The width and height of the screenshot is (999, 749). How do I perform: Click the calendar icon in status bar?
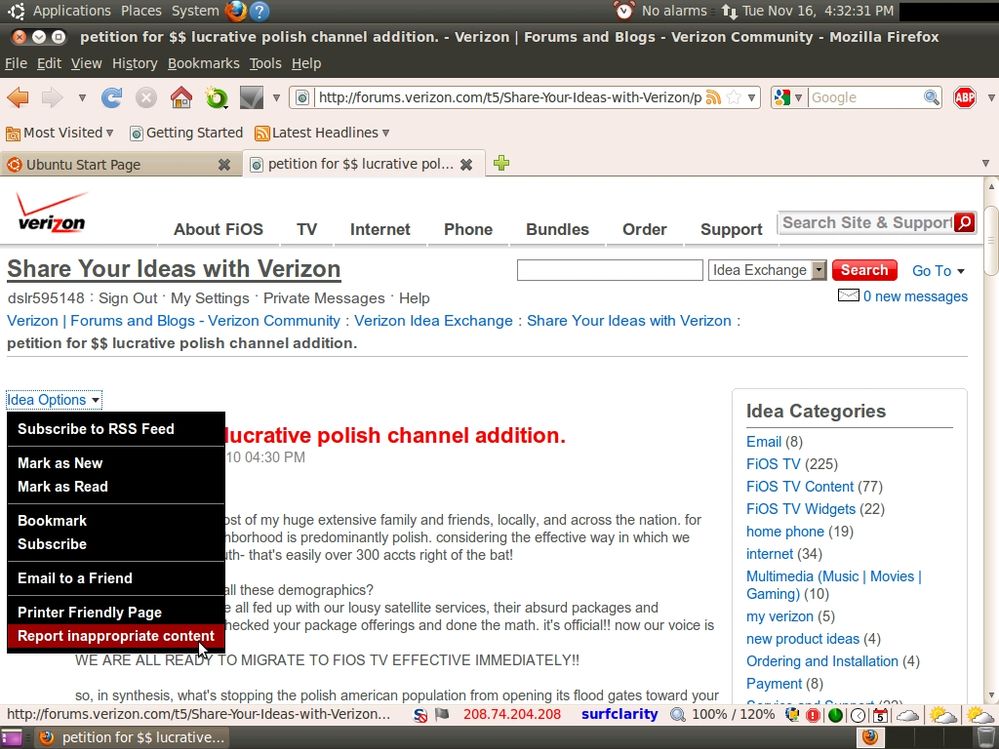pyautogui.click(x=880, y=715)
